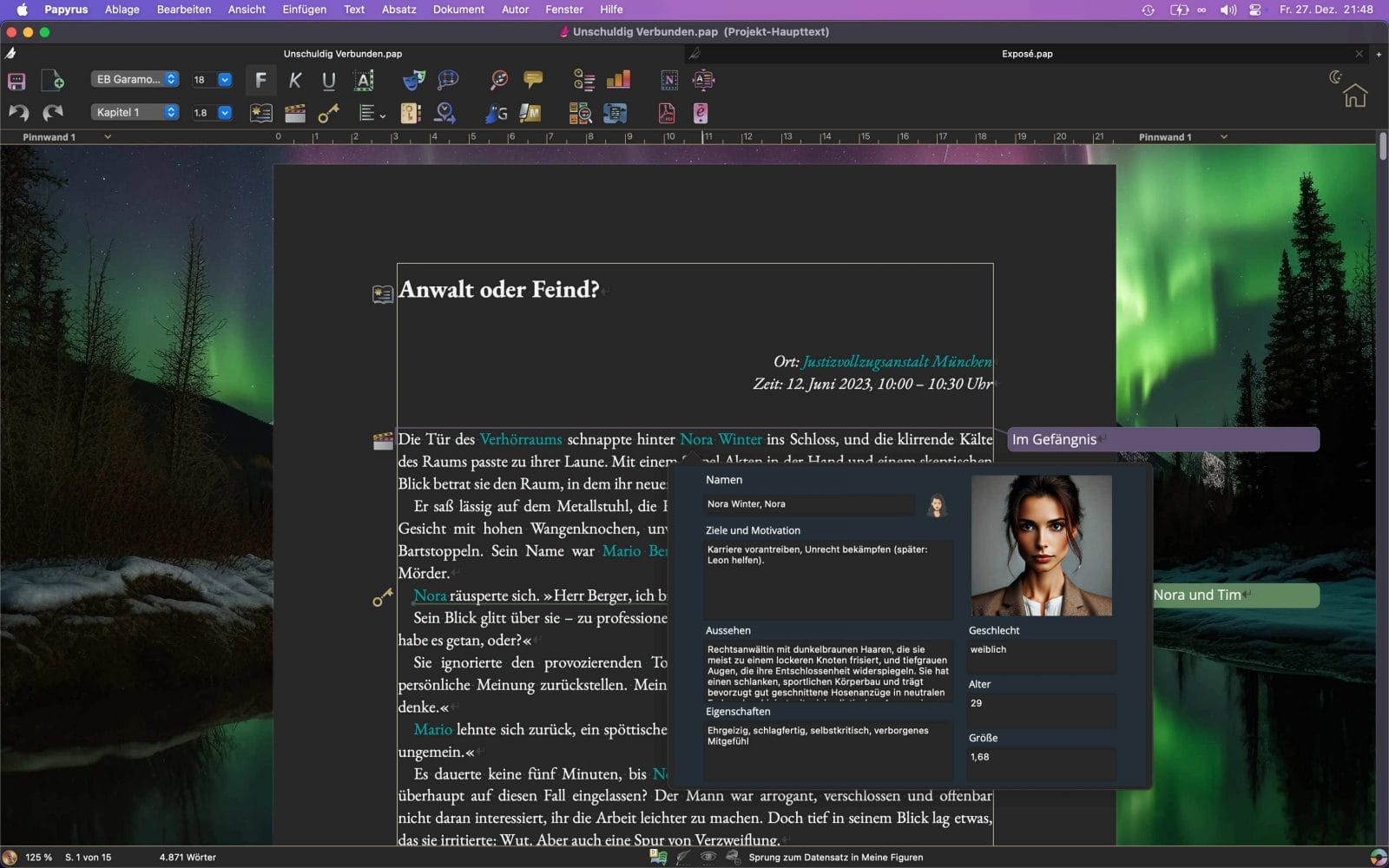Open the Fenster menu in the menu bar
This screenshot has width=1389, height=868.
(x=563, y=10)
